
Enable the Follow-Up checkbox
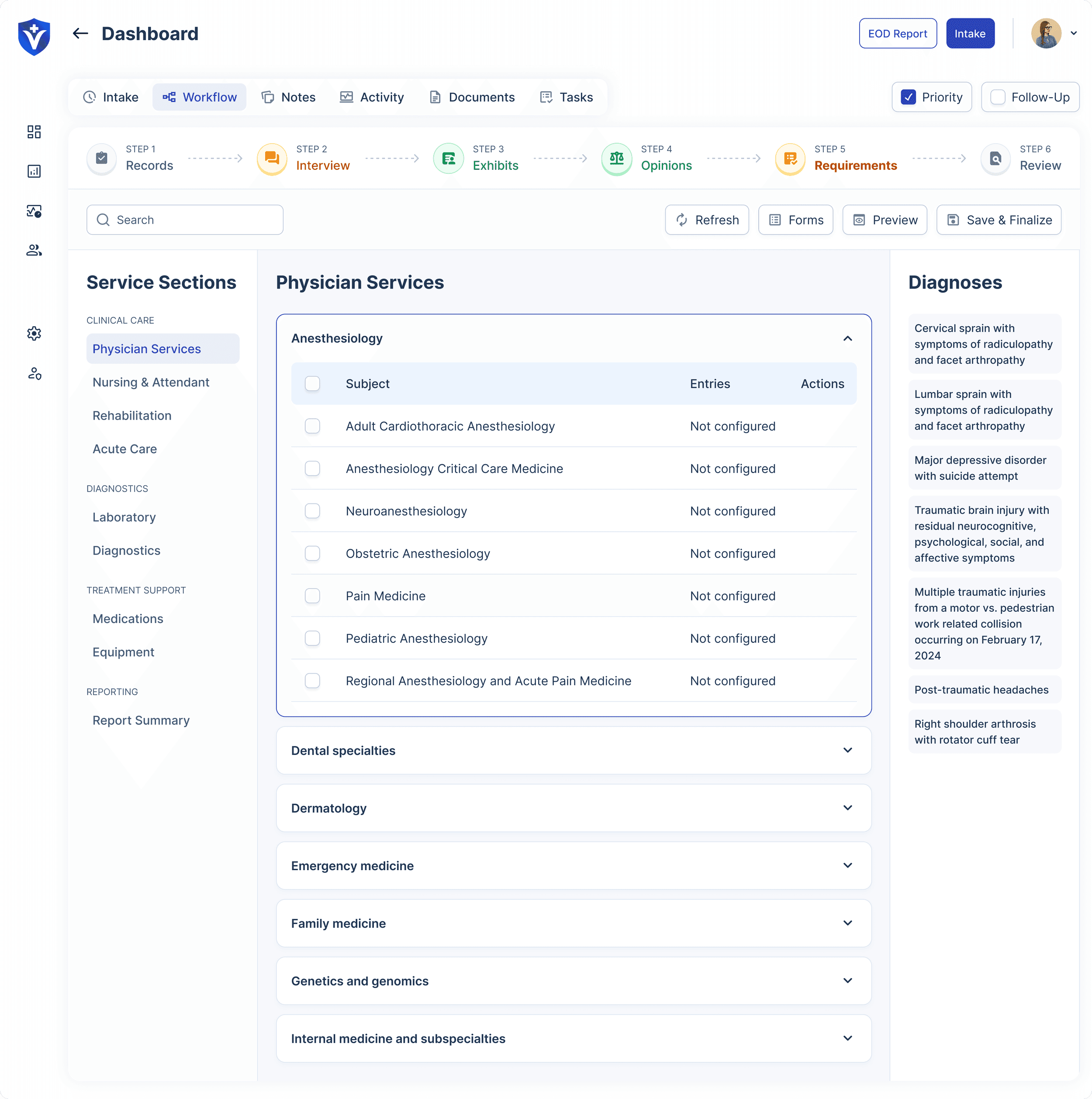point(998,97)
